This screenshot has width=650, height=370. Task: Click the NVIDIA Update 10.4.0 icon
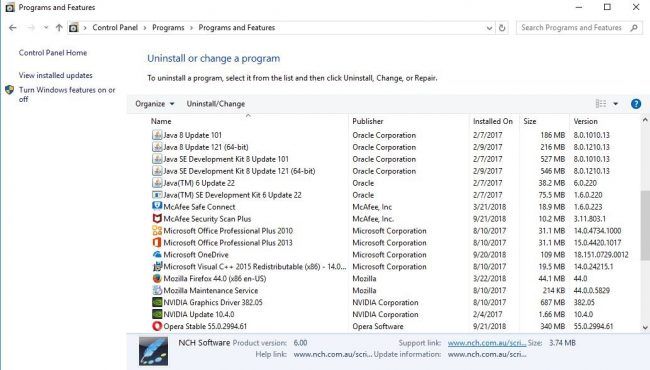click(157, 314)
